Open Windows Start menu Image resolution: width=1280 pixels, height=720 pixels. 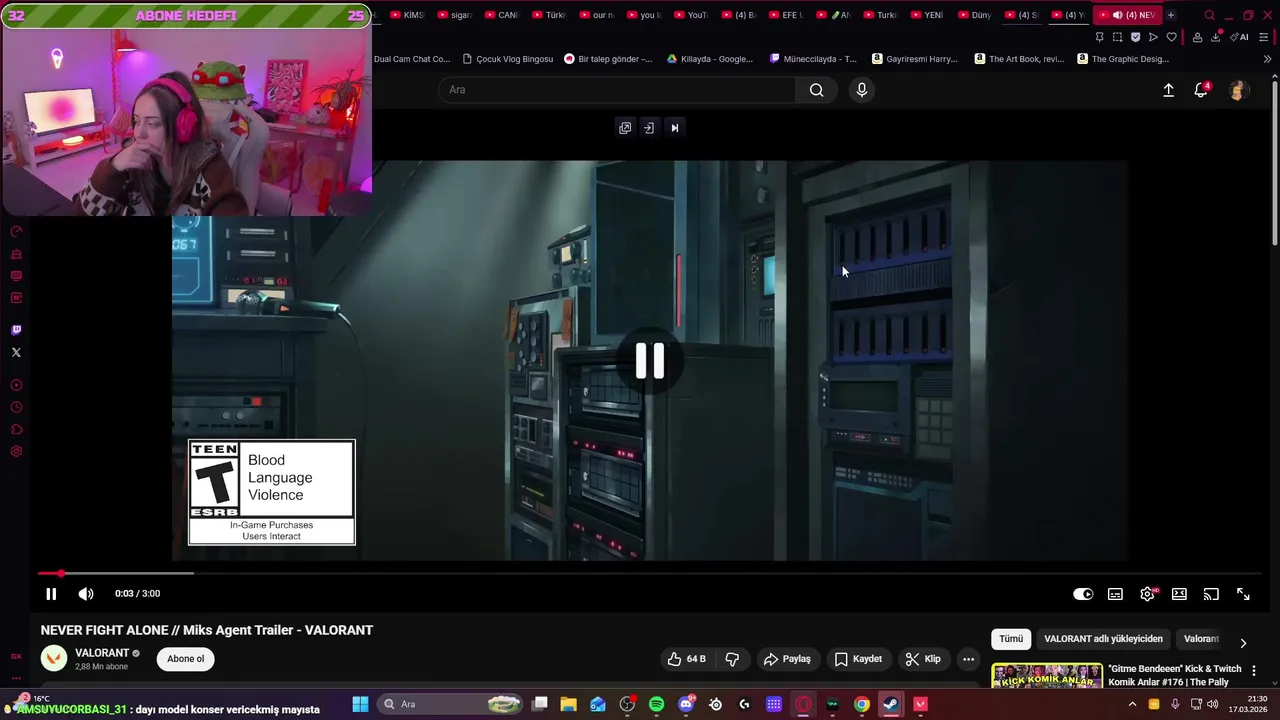pos(361,704)
